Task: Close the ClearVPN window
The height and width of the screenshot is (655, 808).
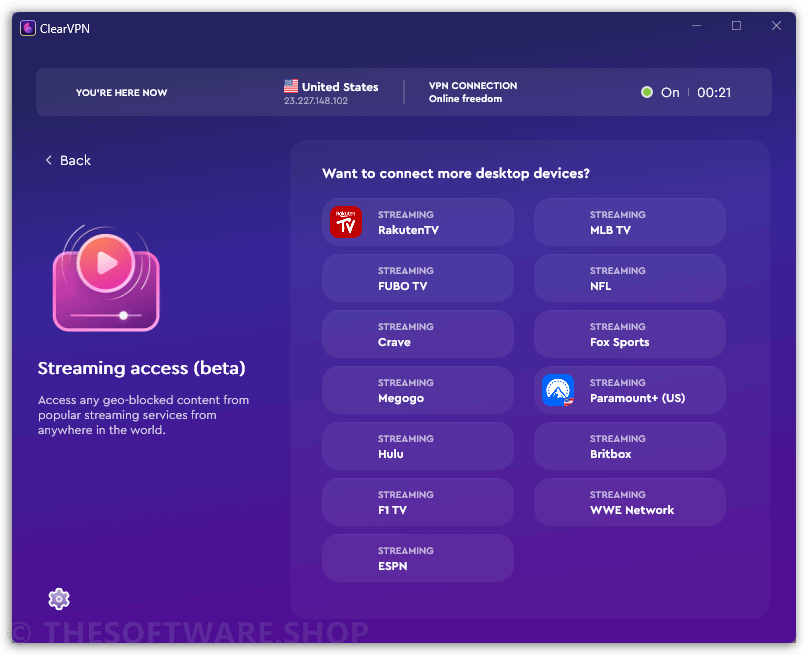Action: point(777,26)
